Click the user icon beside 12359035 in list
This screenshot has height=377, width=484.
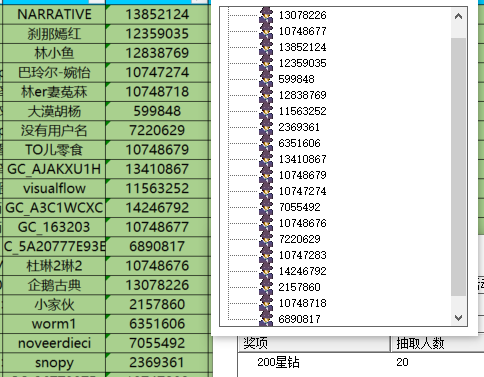pyautogui.click(x=266, y=63)
